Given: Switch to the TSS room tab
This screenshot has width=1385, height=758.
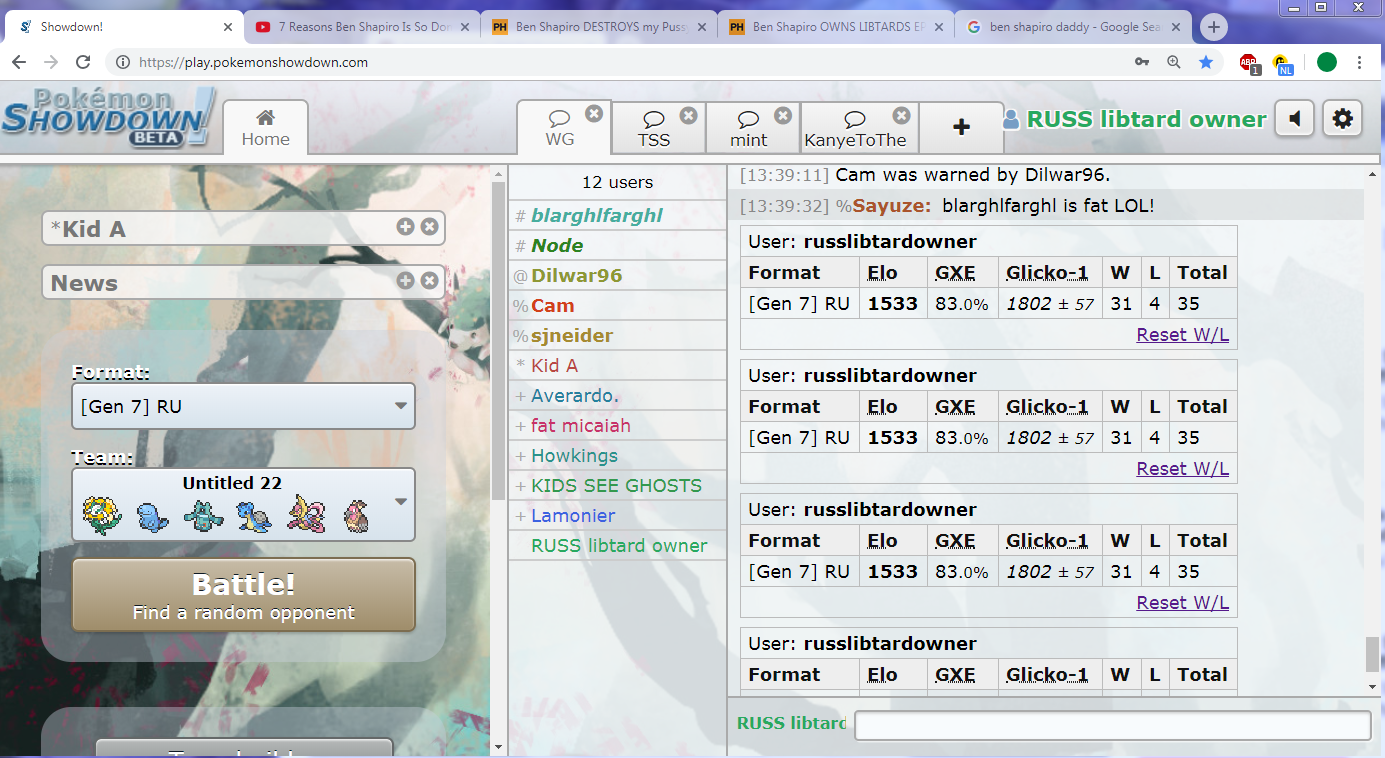Looking at the screenshot, I should point(654,129).
